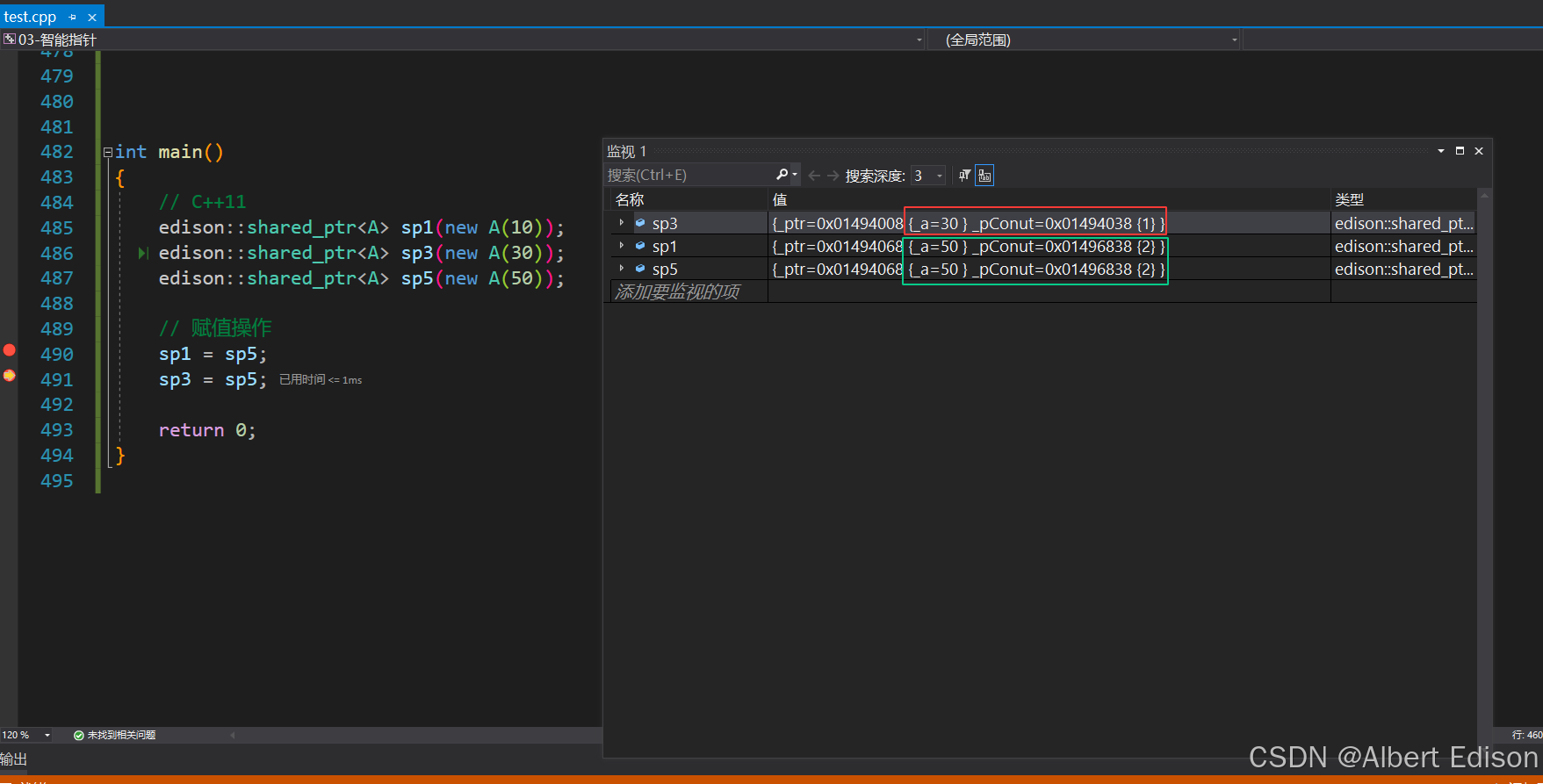Click the 已用时间 <= 1ms perf tip
This screenshot has width=1543, height=784.
[x=321, y=379]
